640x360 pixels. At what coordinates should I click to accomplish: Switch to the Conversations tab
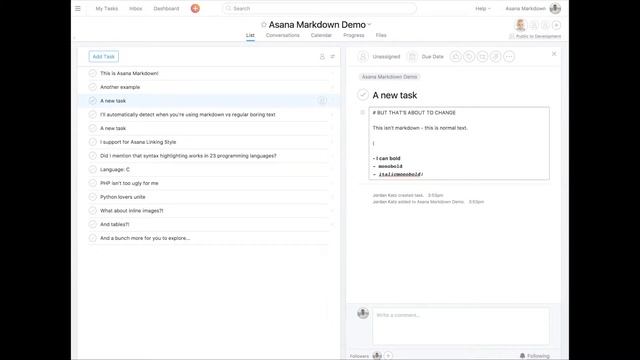click(282, 36)
